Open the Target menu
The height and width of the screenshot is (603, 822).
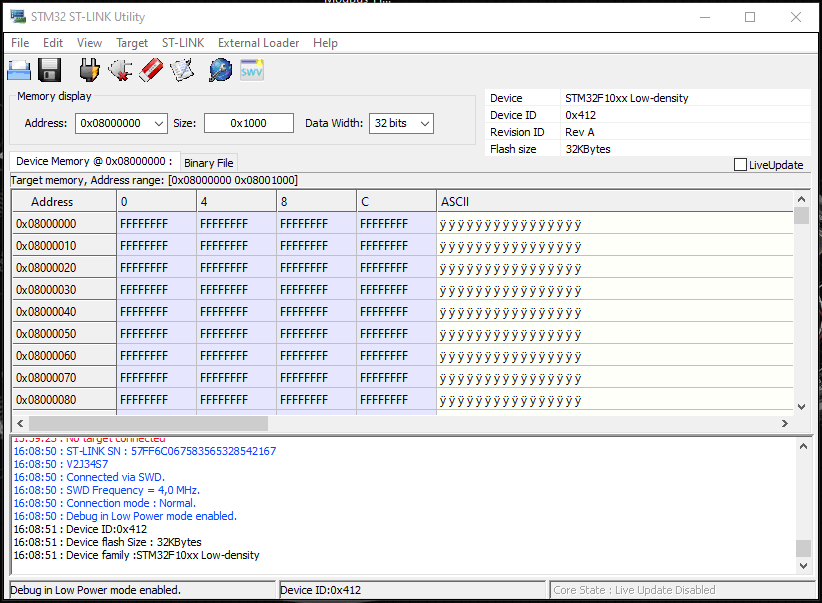132,43
